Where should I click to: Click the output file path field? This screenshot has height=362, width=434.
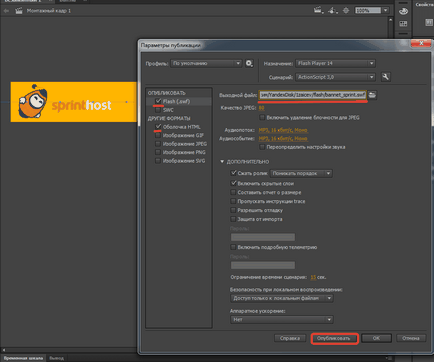click(x=313, y=95)
